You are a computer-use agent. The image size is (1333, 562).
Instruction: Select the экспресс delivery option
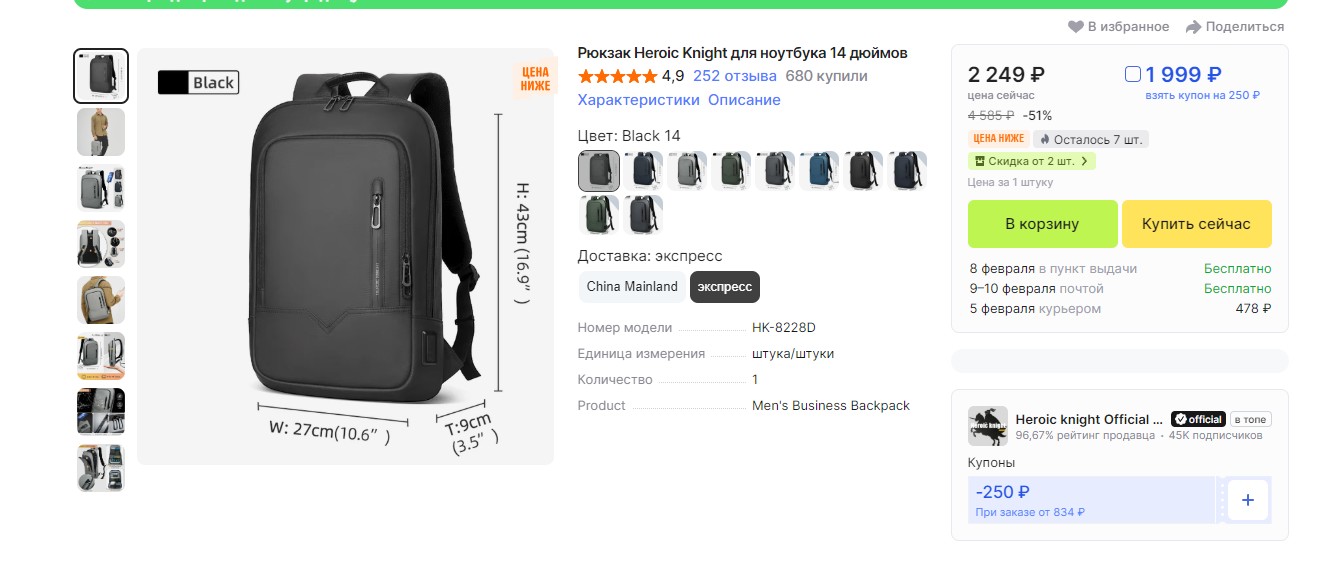(x=725, y=287)
